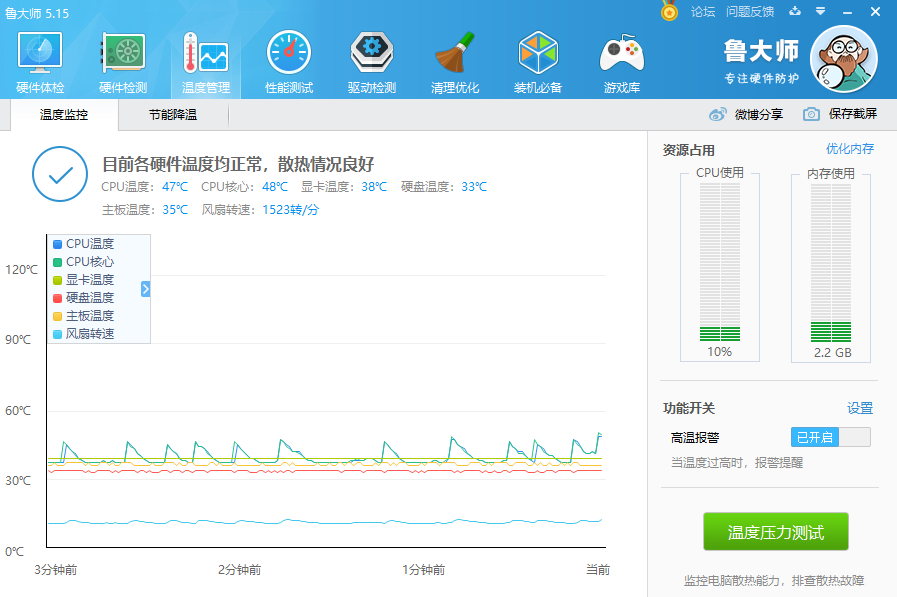Image resolution: width=897 pixels, height=597 pixels.
Task: Click the 鲁大师 5.15 title text
Action: (37, 13)
